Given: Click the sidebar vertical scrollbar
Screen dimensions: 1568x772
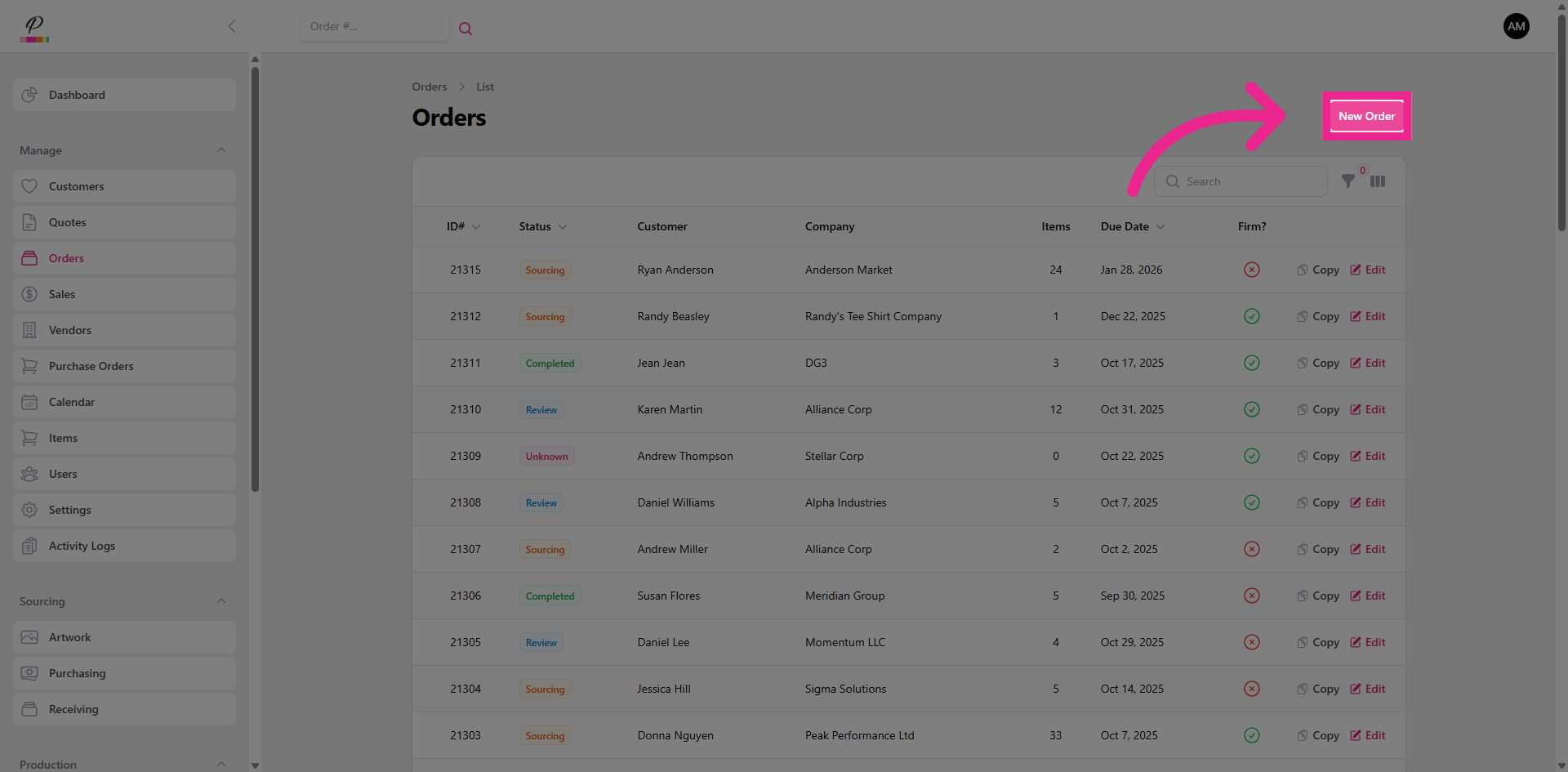Looking at the screenshot, I should point(255,278).
